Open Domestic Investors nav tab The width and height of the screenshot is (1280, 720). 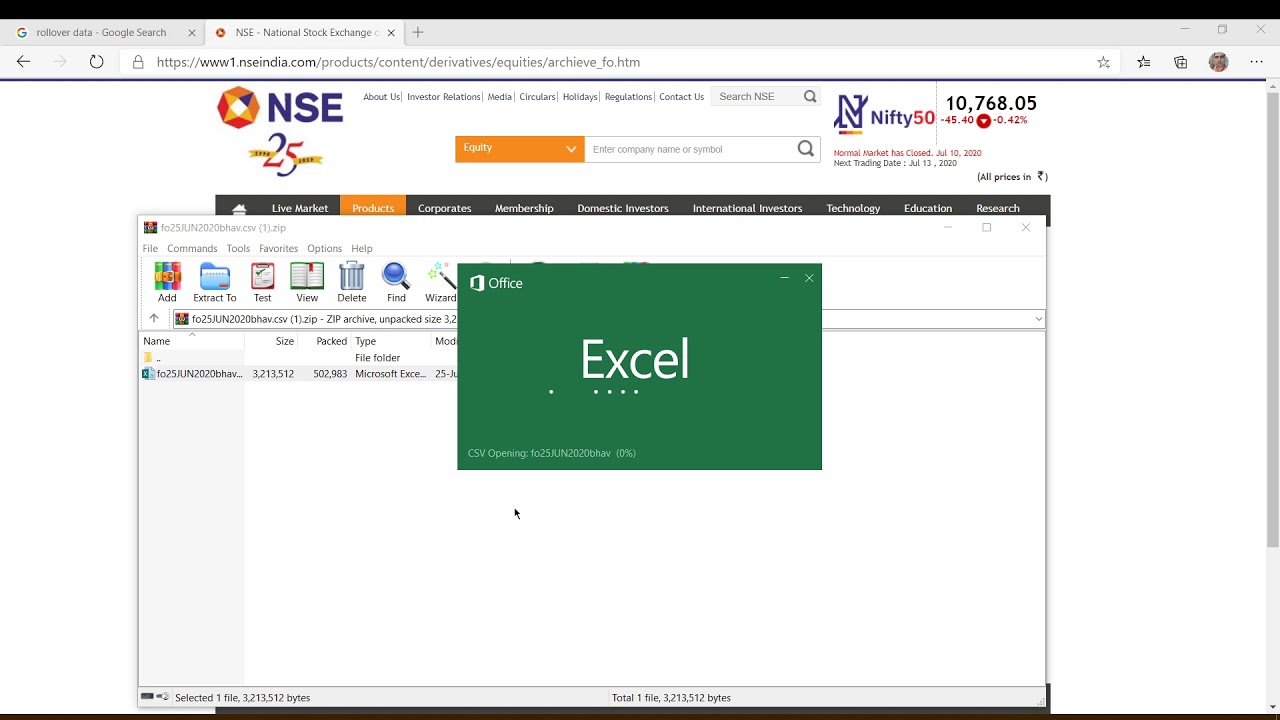coord(623,208)
